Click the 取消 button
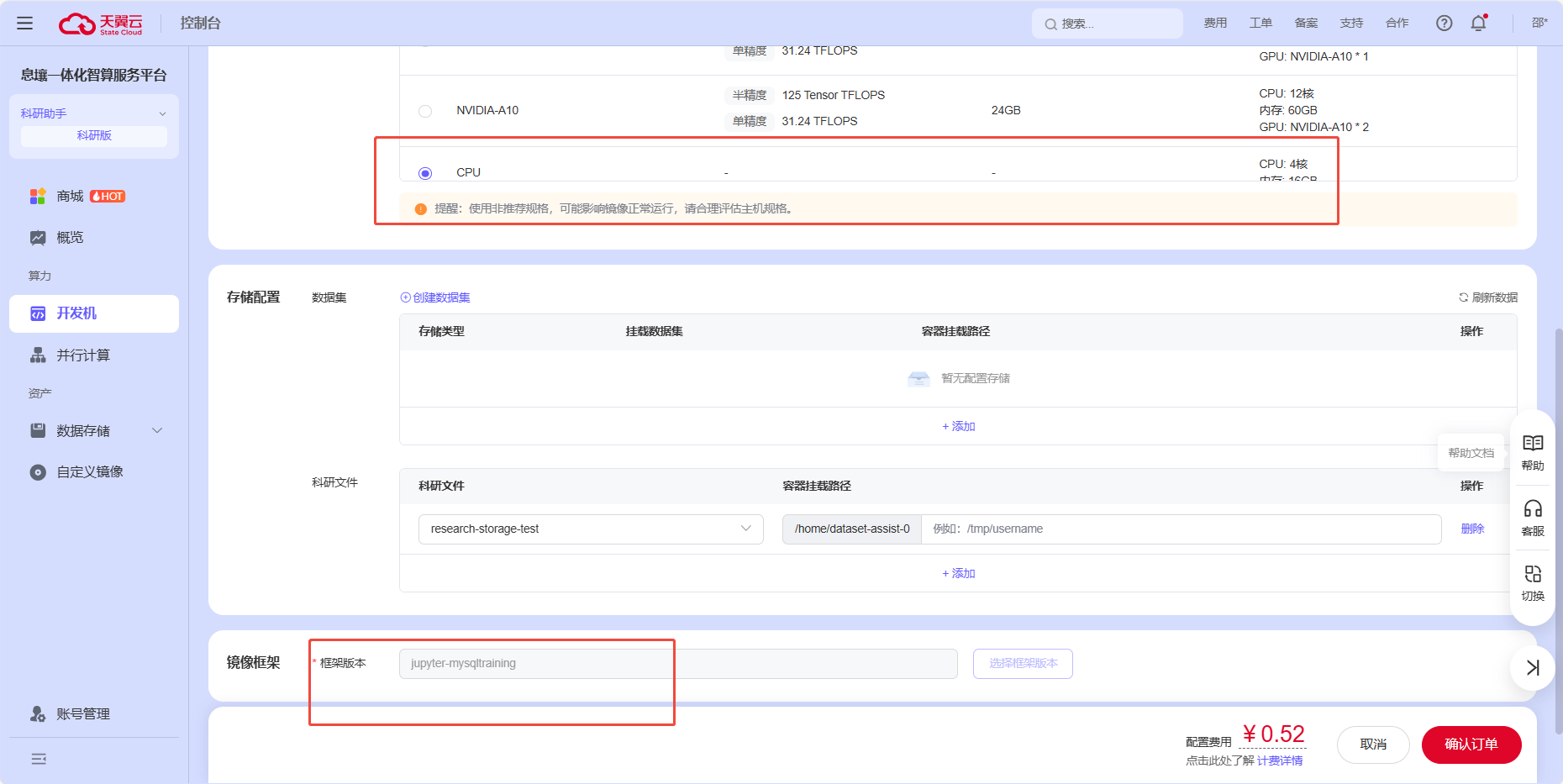The width and height of the screenshot is (1563, 784). [1373, 745]
